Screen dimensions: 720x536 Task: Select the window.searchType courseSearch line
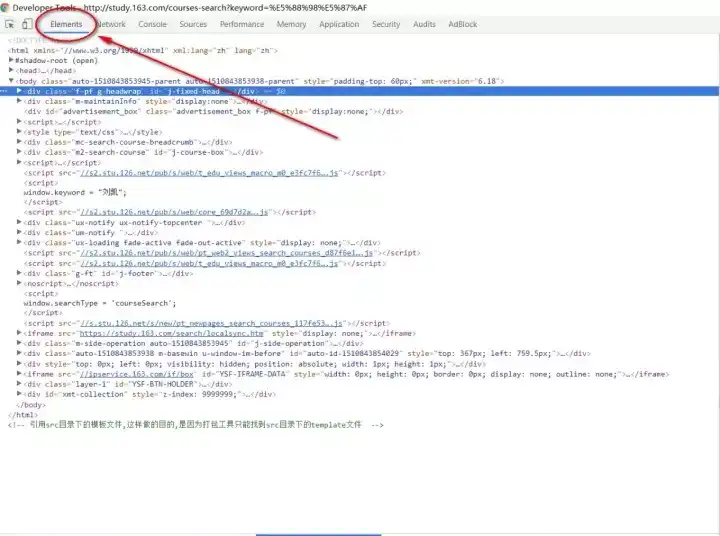click(100, 304)
